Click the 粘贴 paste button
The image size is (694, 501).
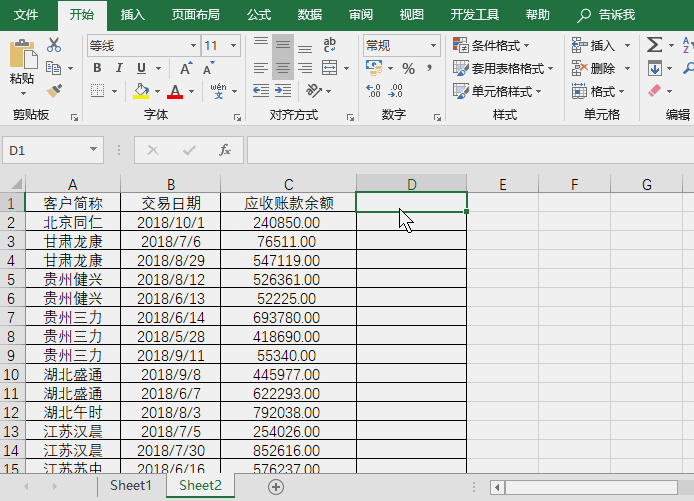(21, 62)
